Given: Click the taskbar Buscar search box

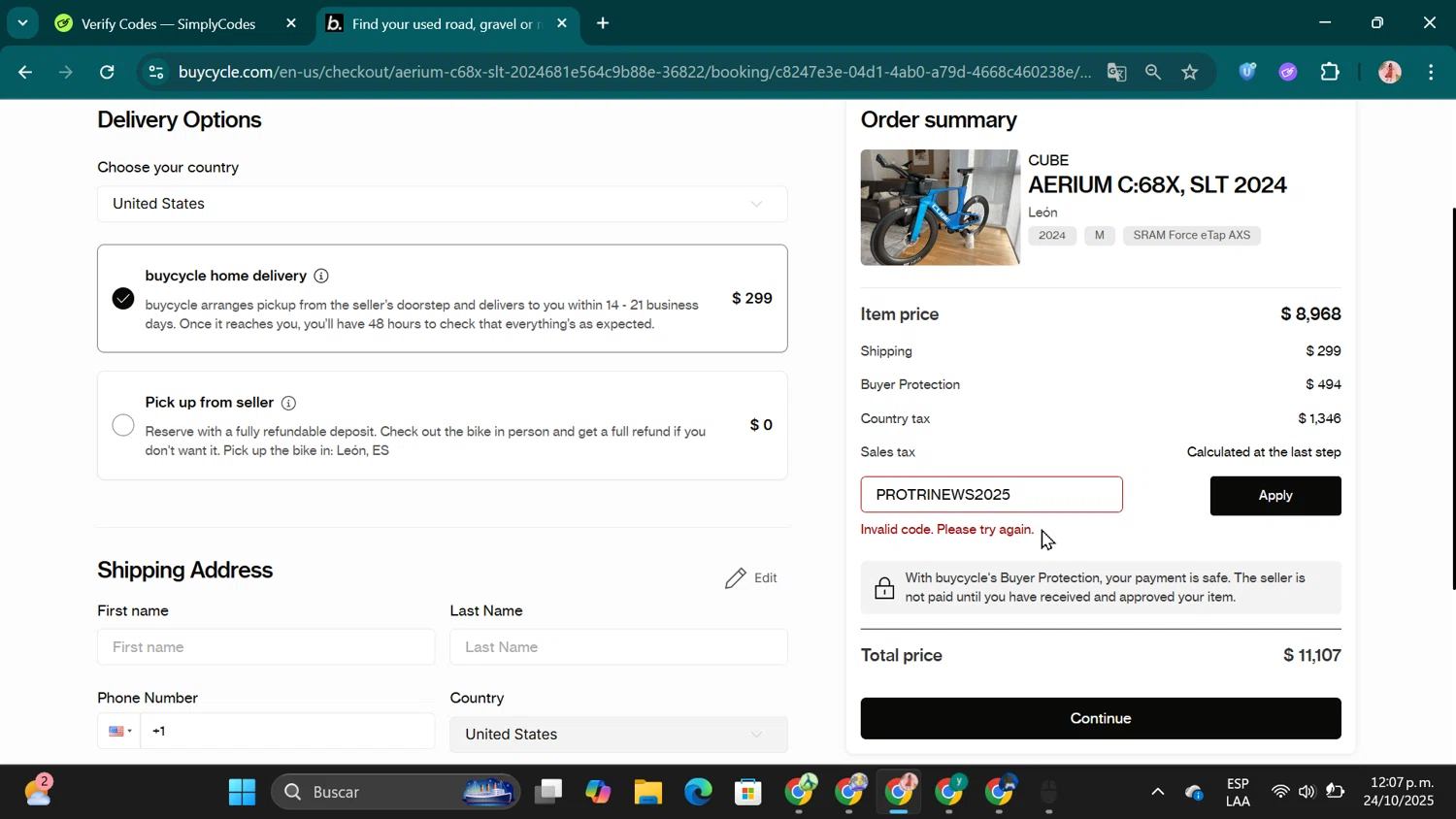Looking at the screenshot, I should [396, 793].
